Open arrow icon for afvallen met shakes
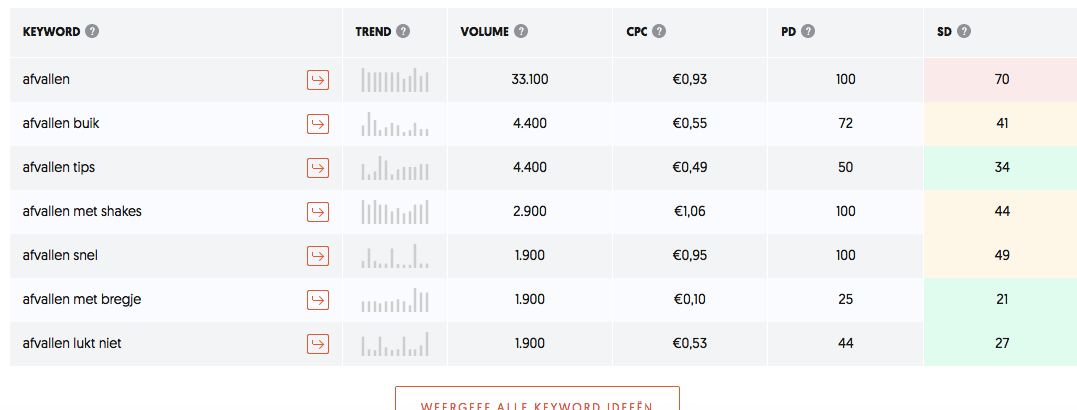1077x410 pixels. click(317, 212)
